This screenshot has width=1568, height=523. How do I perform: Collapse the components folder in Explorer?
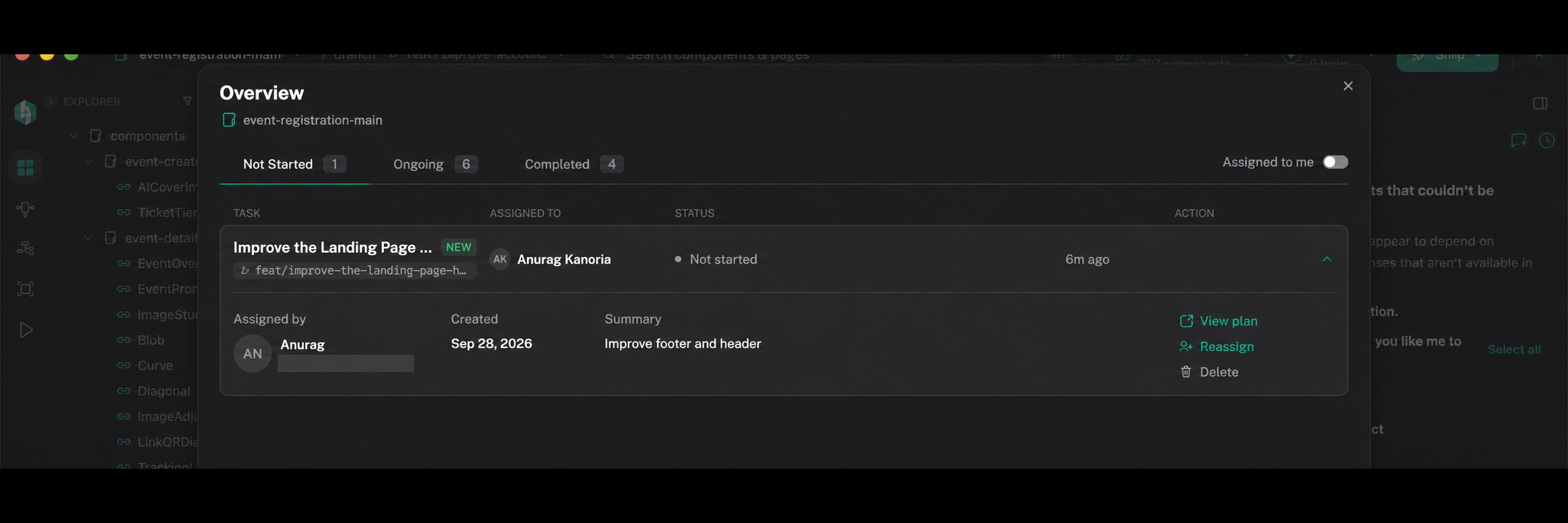point(73,136)
